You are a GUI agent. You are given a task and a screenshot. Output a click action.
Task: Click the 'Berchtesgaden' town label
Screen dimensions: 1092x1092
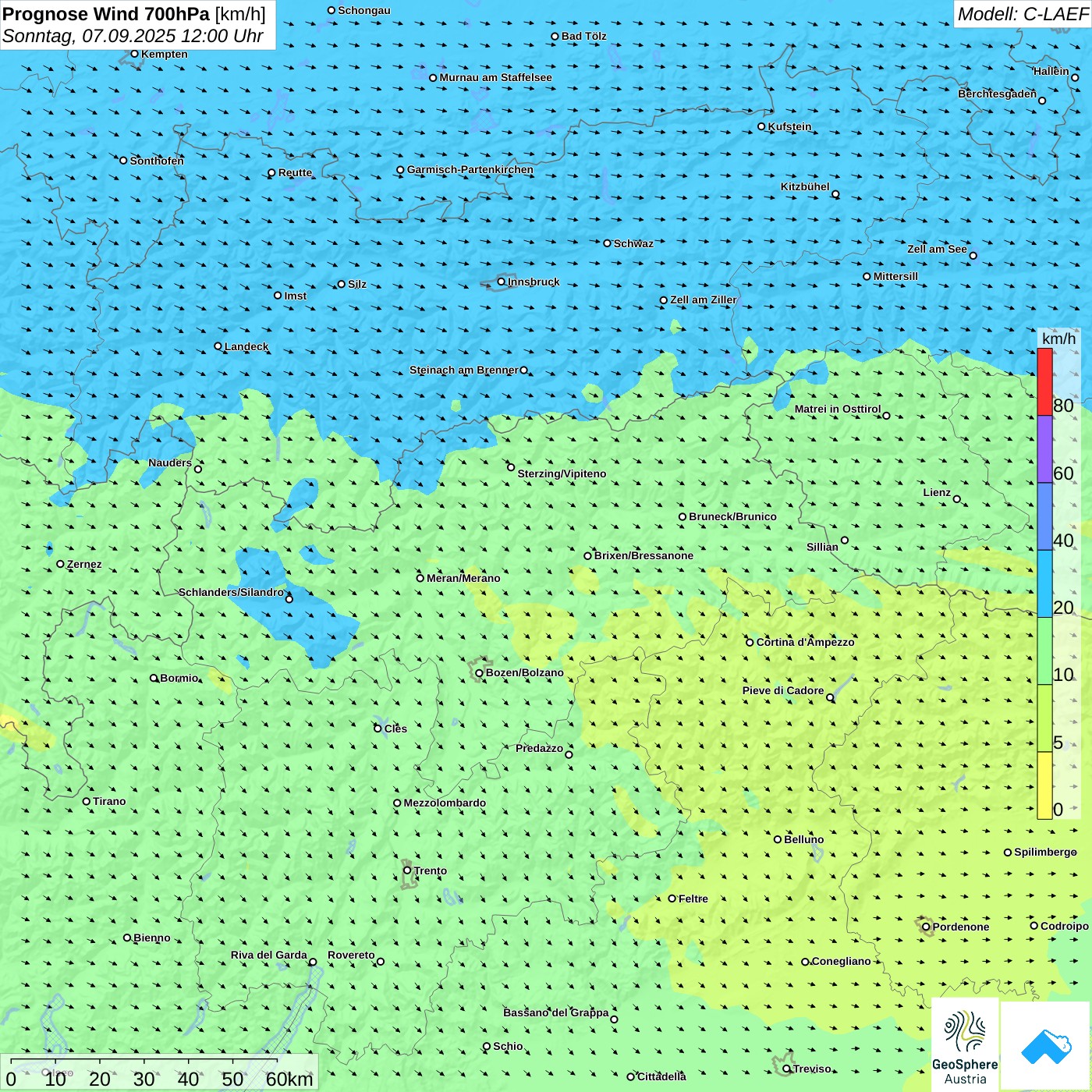click(997, 94)
